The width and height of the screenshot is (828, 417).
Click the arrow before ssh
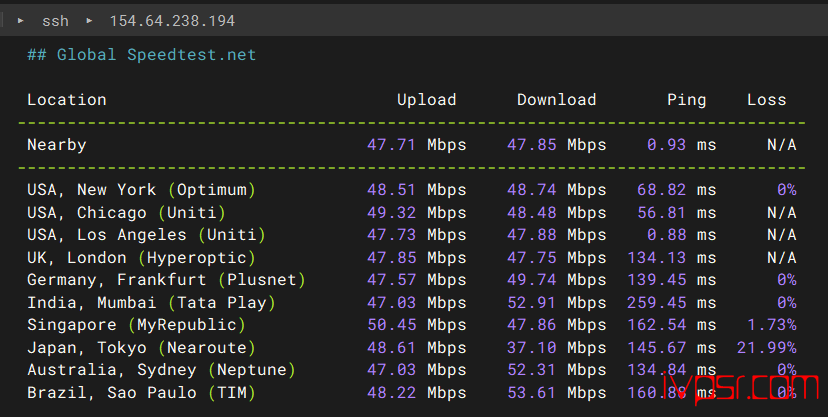click(21, 21)
